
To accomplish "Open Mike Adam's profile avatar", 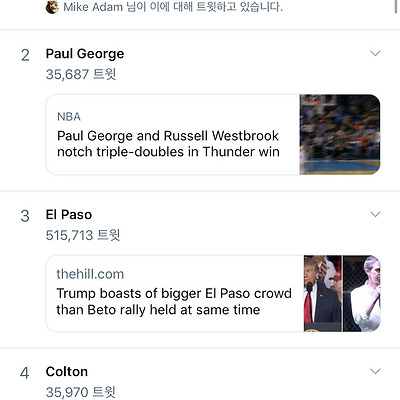I will click(x=52, y=7).
